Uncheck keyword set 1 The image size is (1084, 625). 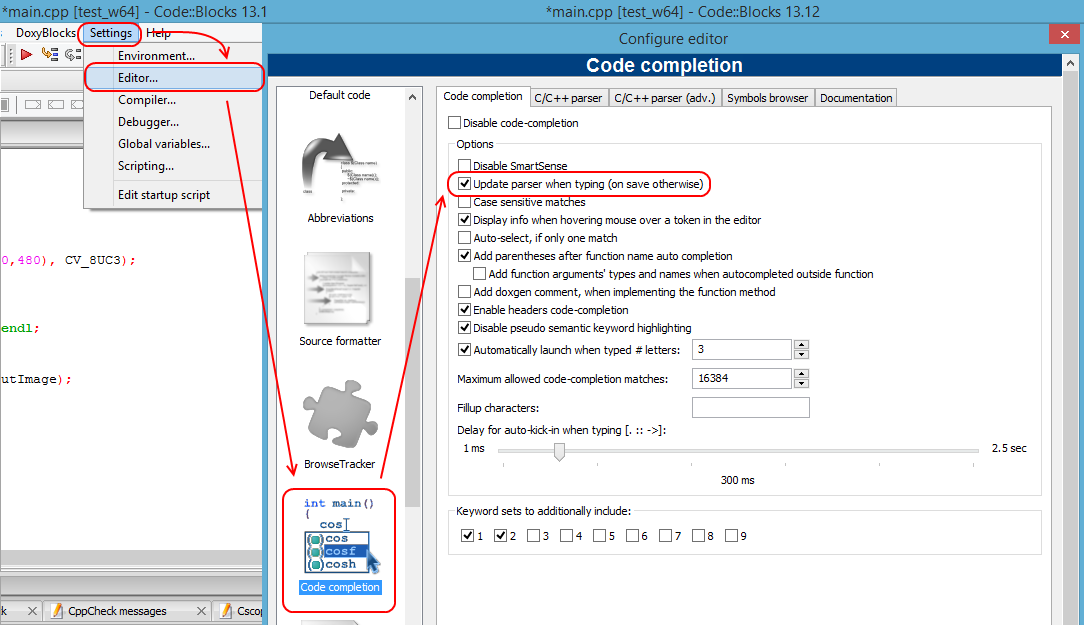pyautogui.click(x=467, y=536)
